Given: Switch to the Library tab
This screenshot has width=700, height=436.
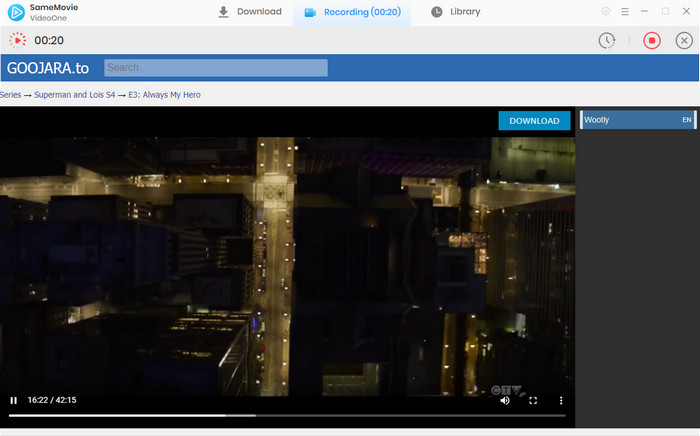Looking at the screenshot, I should click(x=456, y=12).
